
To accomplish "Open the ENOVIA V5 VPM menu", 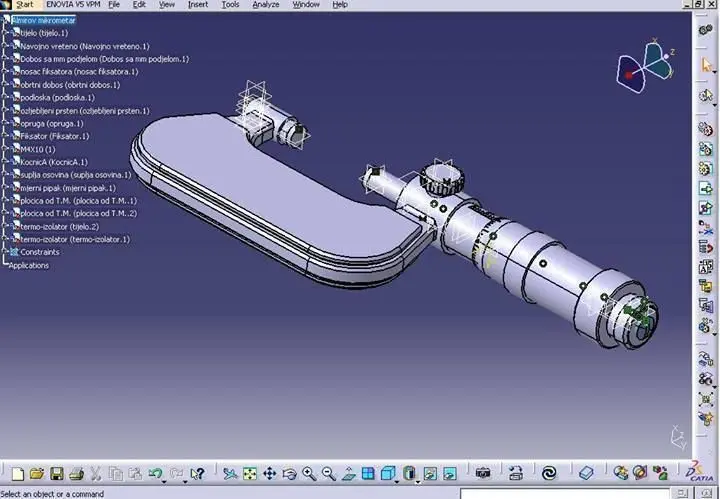I will [x=73, y=5].
